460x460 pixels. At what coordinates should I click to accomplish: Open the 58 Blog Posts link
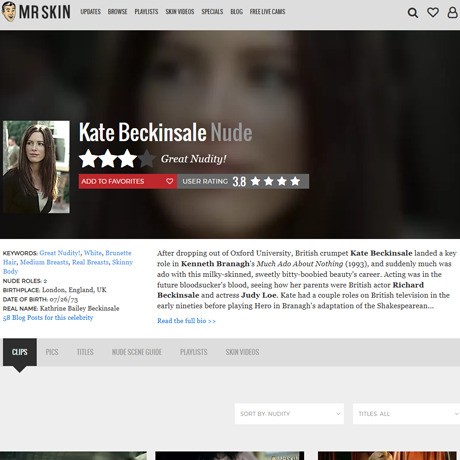(48, 318)
